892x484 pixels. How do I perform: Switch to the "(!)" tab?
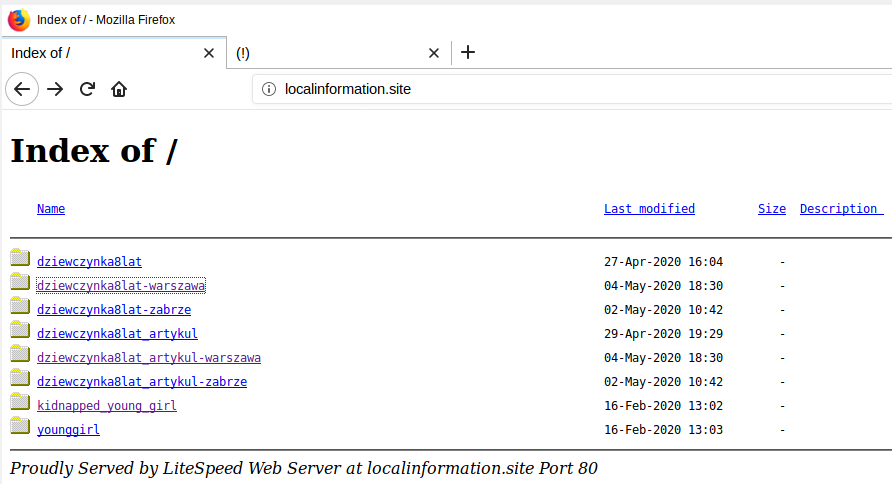click(x=330, y=53)
